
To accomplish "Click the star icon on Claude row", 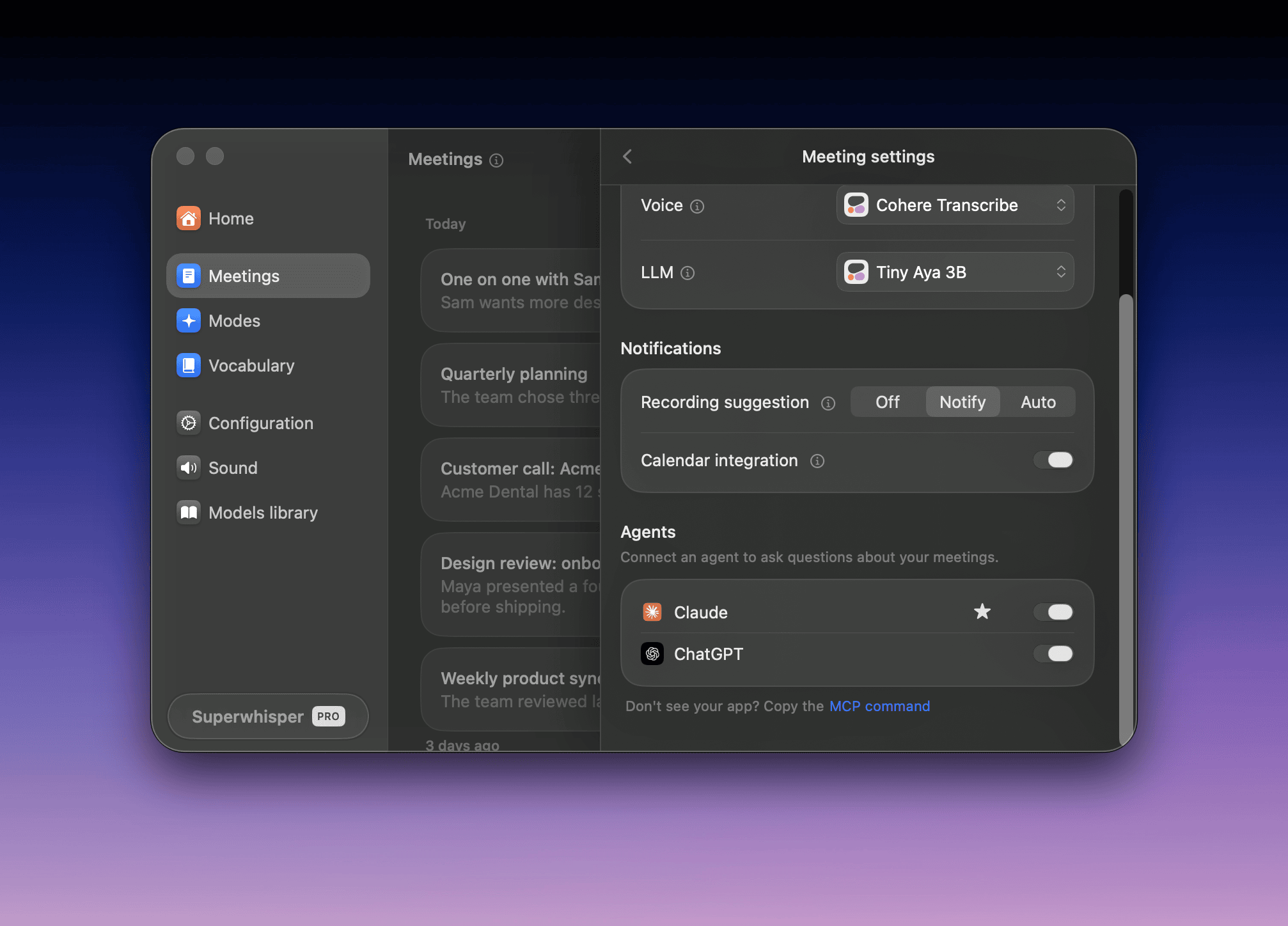I will (x=982, y=612).
